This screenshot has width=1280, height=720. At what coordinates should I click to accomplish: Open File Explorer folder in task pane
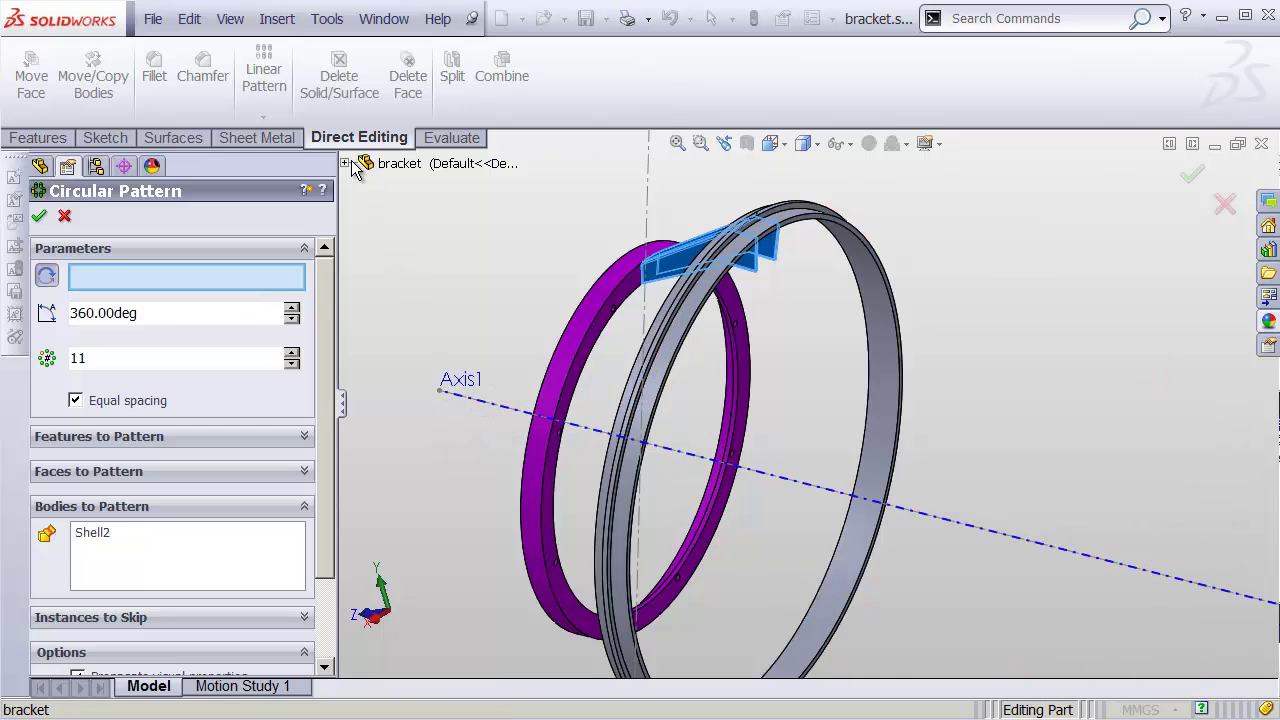(1268, 273)
